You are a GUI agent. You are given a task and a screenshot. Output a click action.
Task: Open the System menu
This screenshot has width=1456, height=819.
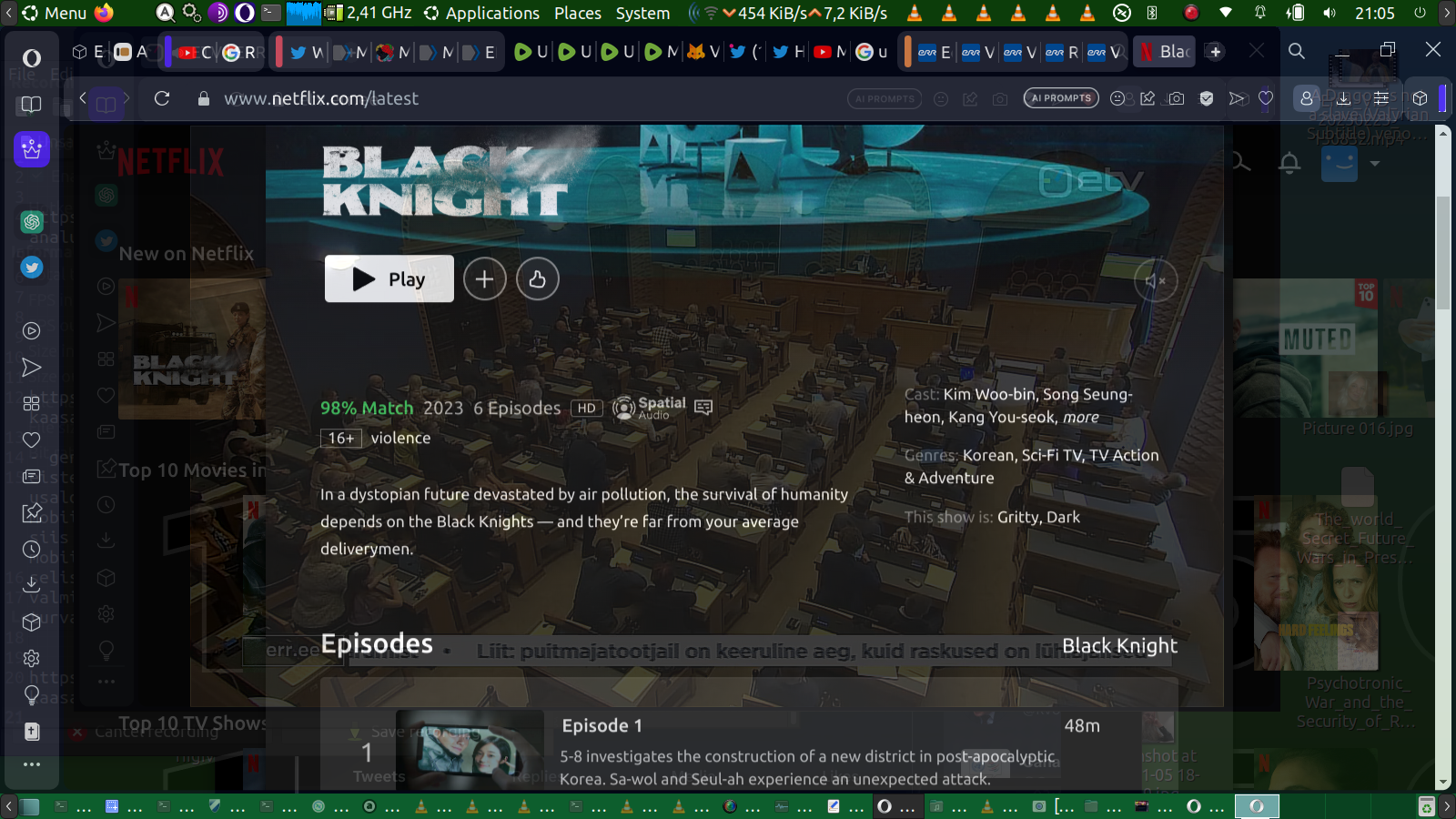[x=642, y=13]
